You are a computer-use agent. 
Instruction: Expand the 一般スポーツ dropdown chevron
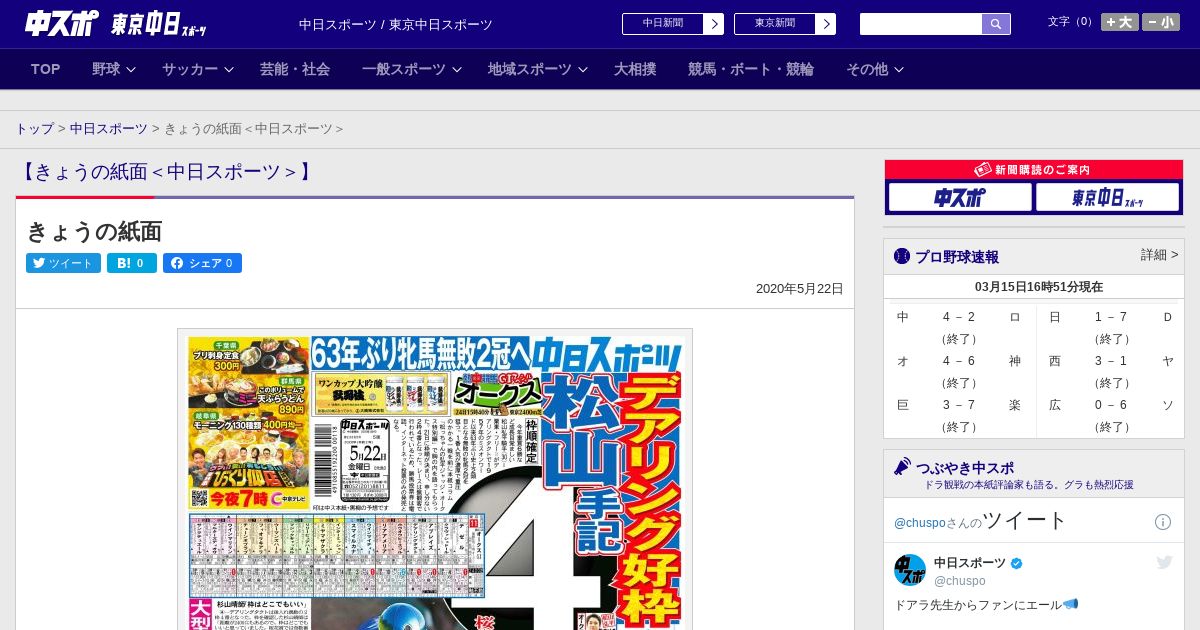pos(457,69)
